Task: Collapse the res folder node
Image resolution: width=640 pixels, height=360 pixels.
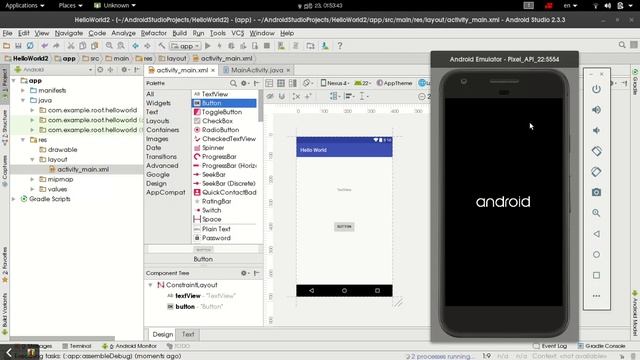Action: pyautogui.click(x=23, y=140)
